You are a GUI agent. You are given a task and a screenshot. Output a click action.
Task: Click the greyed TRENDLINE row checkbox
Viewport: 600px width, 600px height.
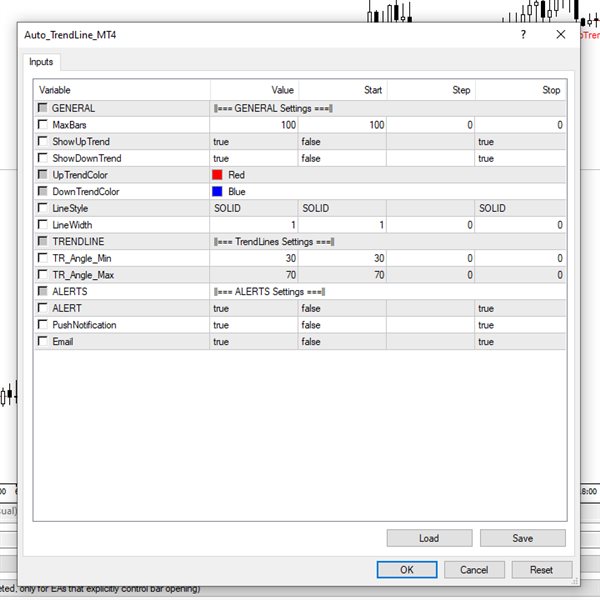(42, 241)
